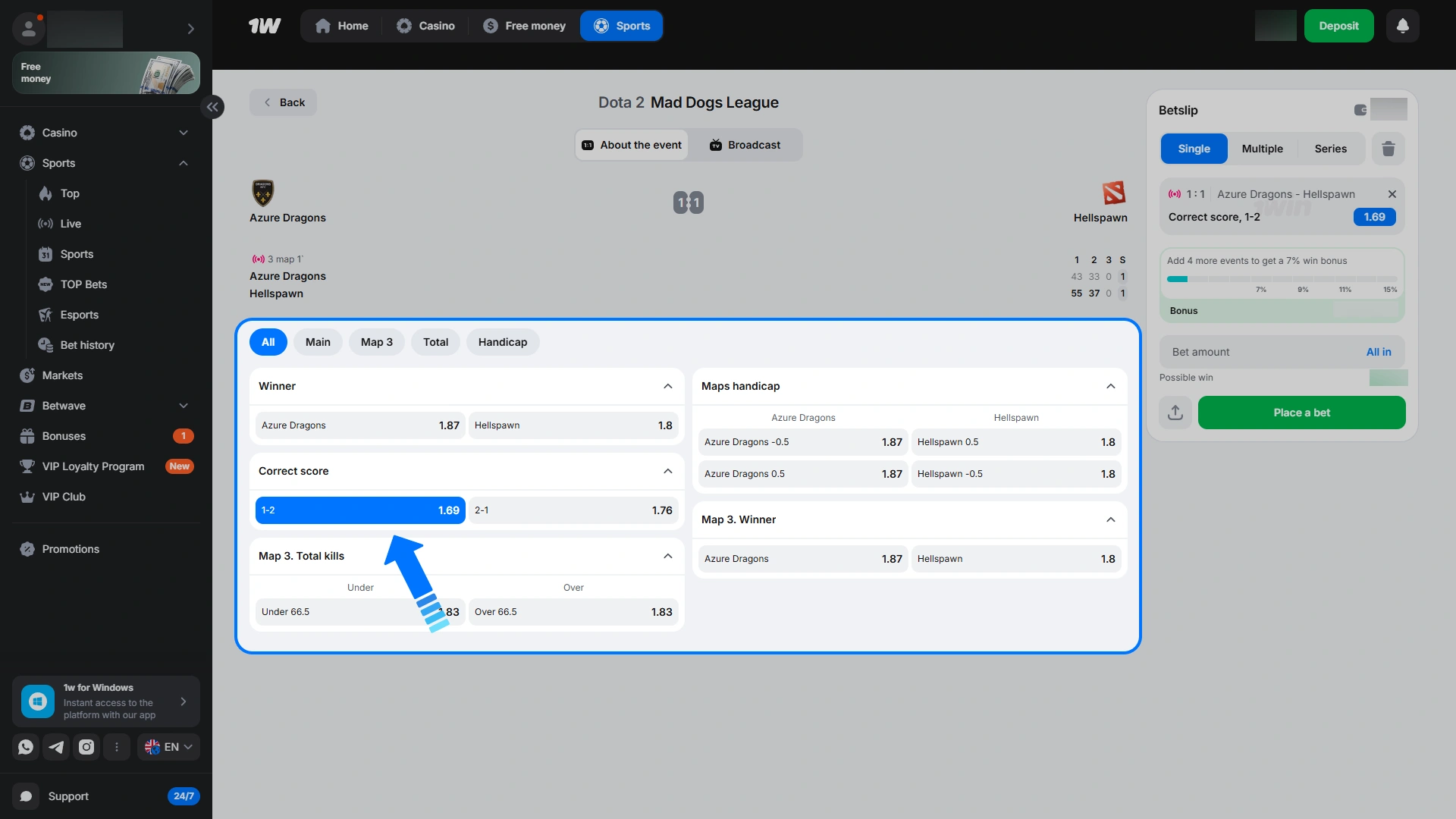Open Sports calendar item in sidebar
Screen dimensions: 1456x819
[x=77, y=254]
